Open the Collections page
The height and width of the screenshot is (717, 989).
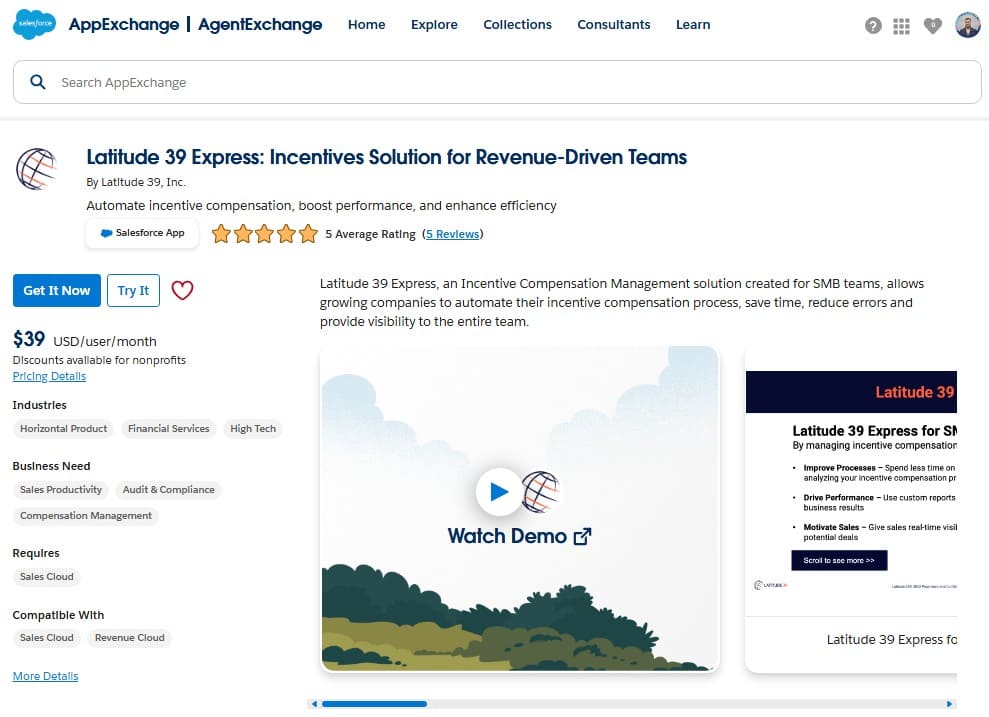pos(517,25)
